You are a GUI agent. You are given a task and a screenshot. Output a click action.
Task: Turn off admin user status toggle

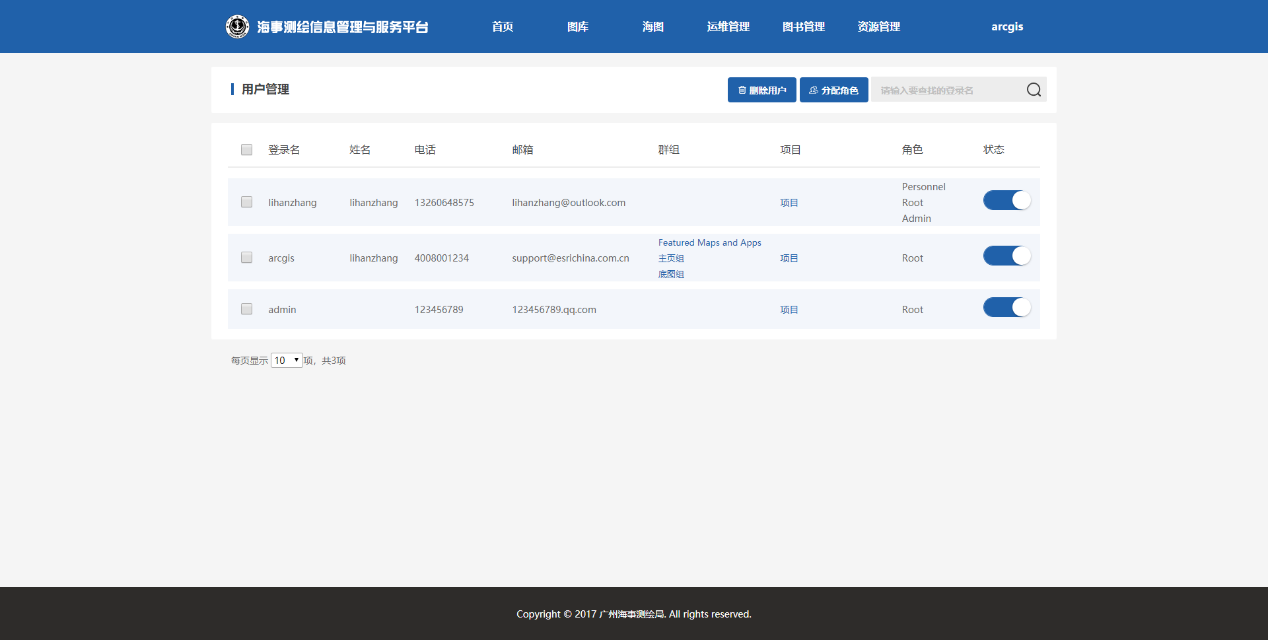(x=1006, y=307)
